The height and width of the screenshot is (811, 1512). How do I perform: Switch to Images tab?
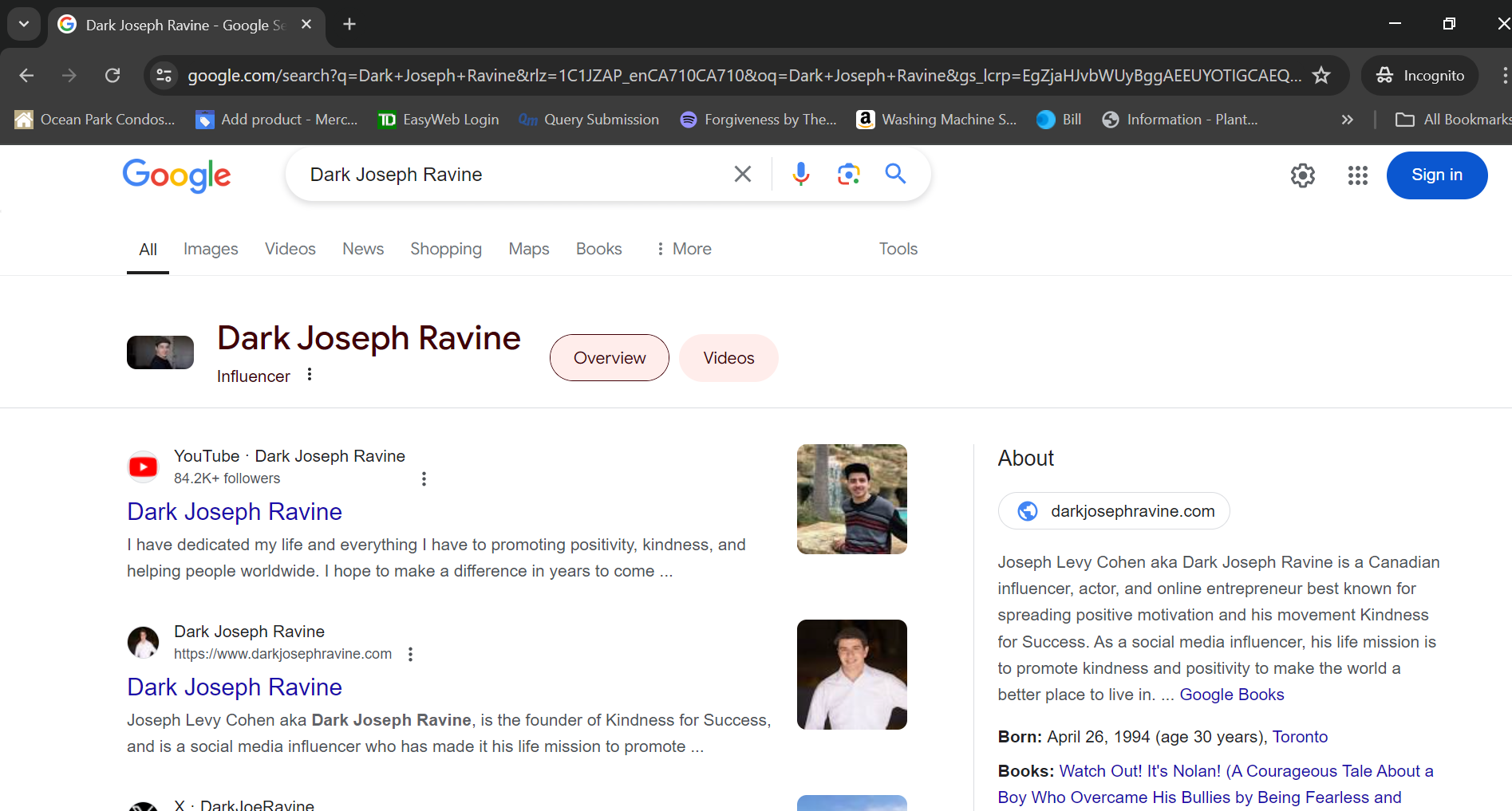(211, 249)
